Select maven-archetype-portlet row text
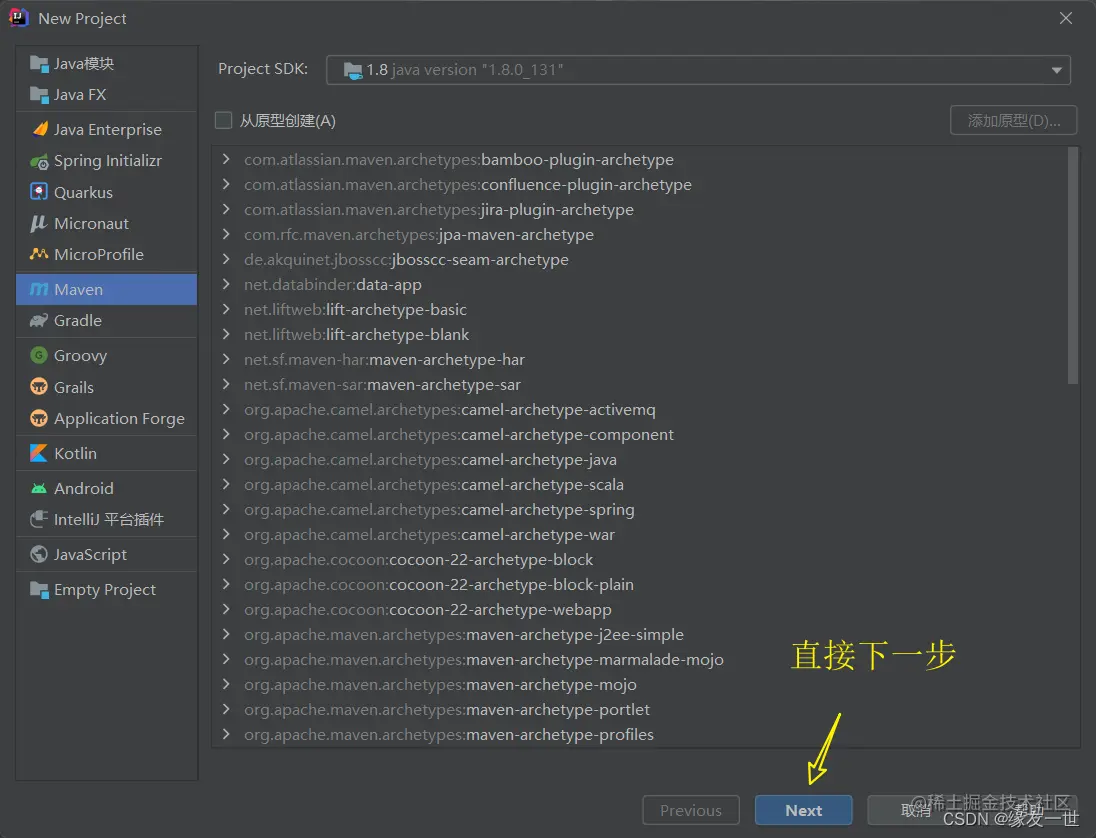Image resolution: width=1096 pixels, height=838 pixels. 447,709
